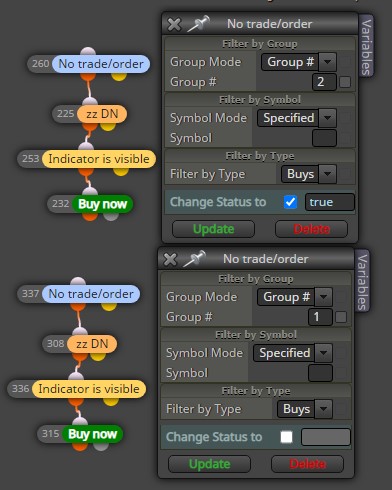Open Filter by Type dropdown showing Buys, lower panel

(305, 409)
